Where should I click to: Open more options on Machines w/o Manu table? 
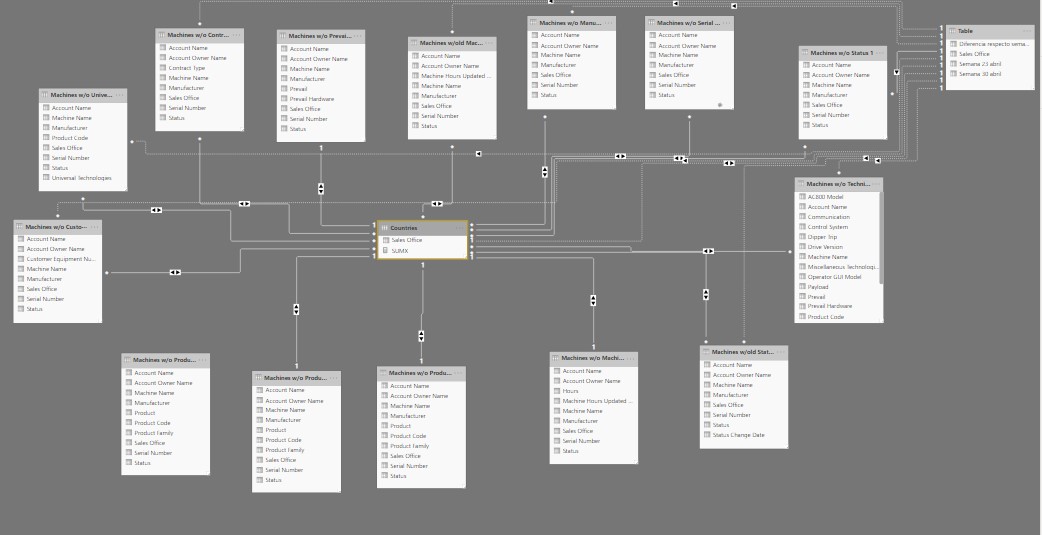609,23
